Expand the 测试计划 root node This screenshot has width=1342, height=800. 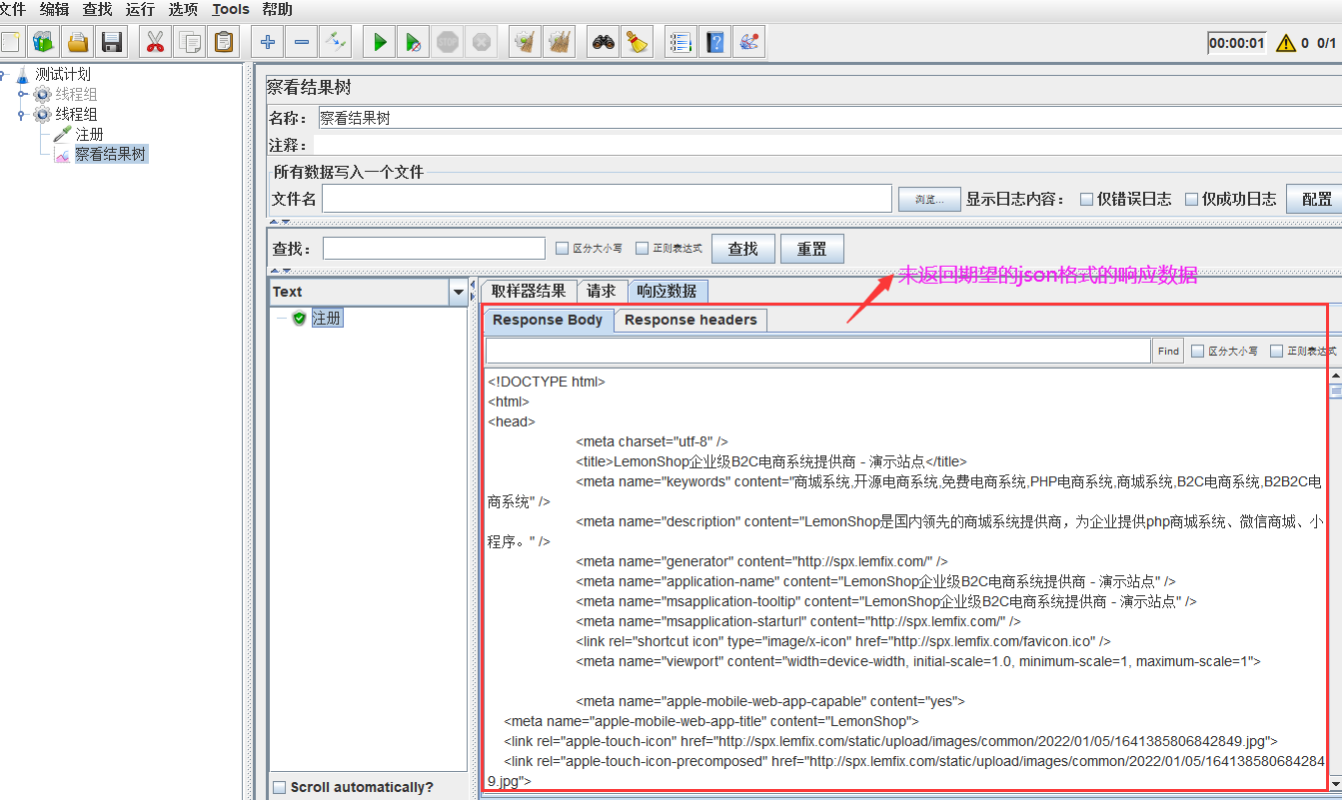coord(3,73)
